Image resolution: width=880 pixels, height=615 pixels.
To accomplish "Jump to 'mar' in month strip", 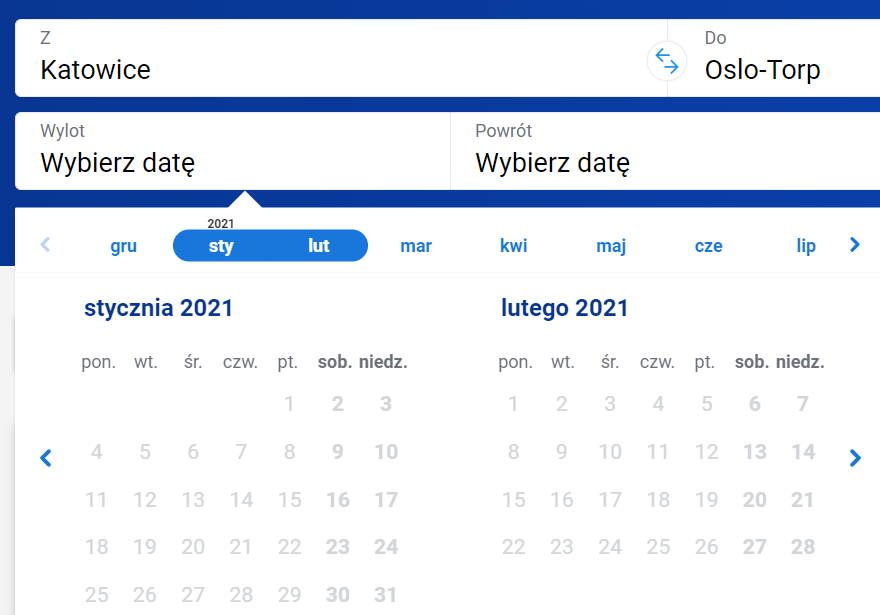I will (416, 246).
